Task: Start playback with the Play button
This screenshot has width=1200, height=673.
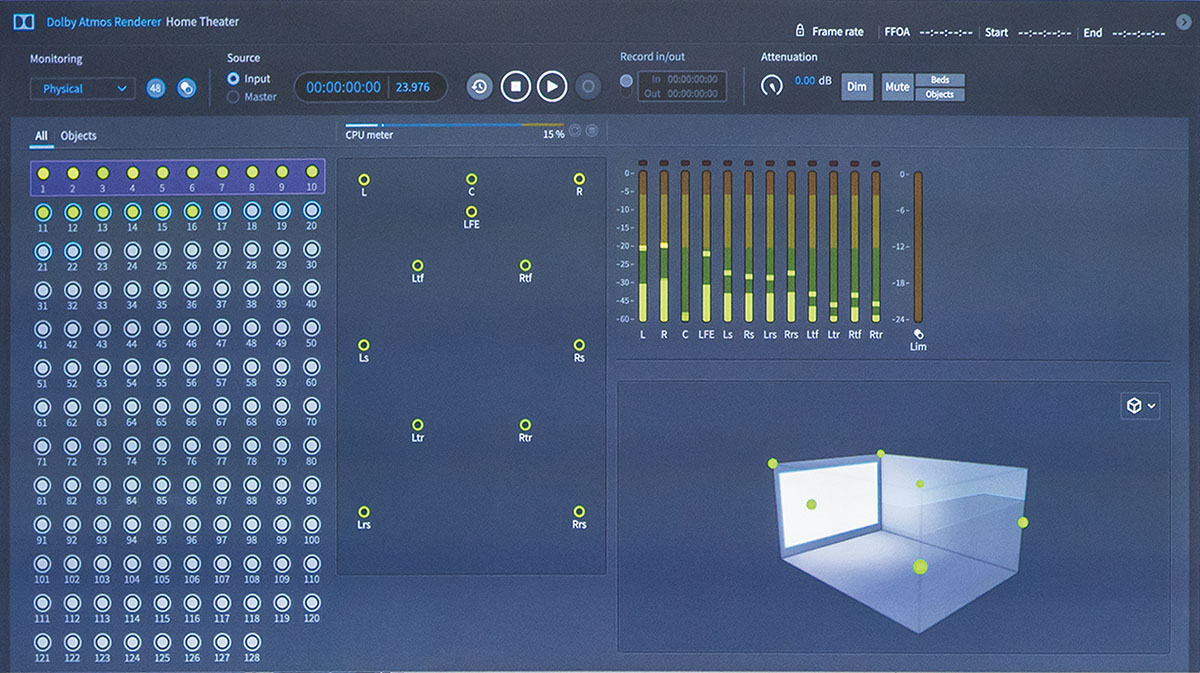Action: click(x=552, y=87)
